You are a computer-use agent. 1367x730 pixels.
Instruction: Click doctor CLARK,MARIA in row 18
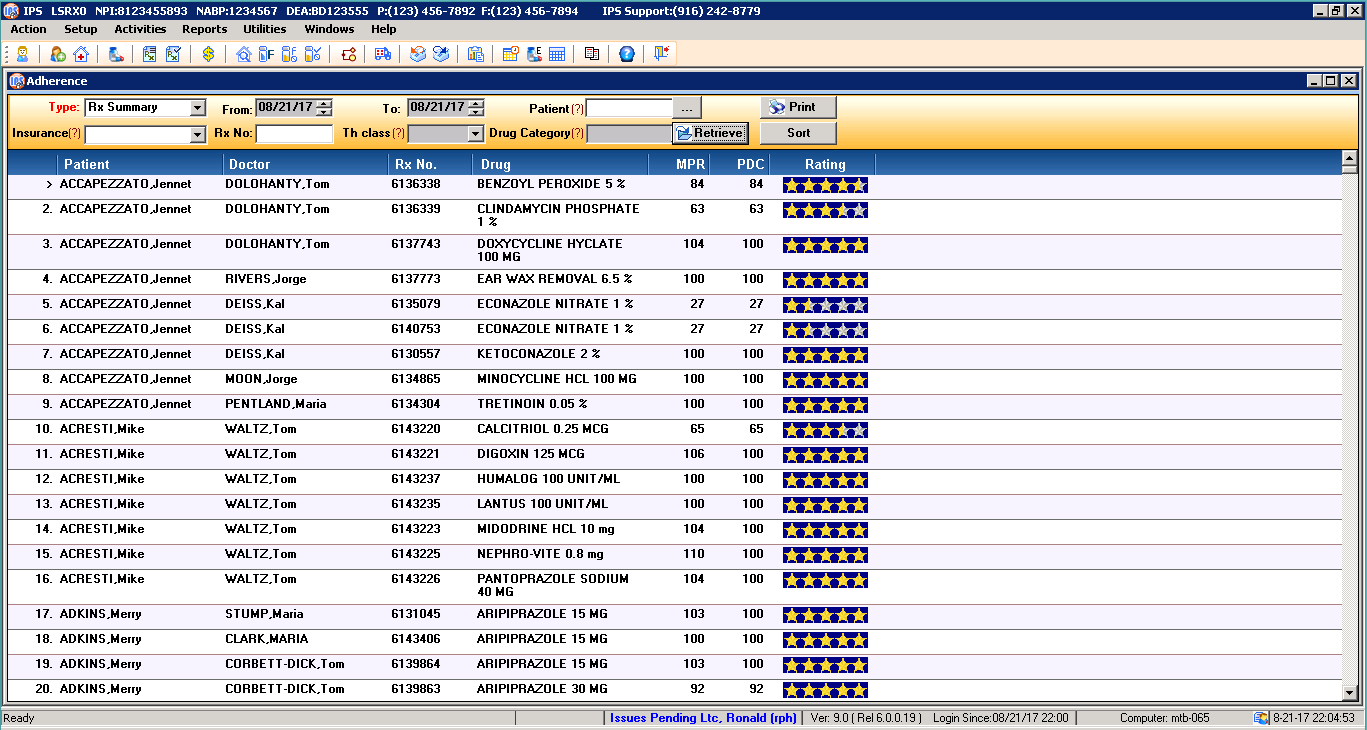[267, 639]
